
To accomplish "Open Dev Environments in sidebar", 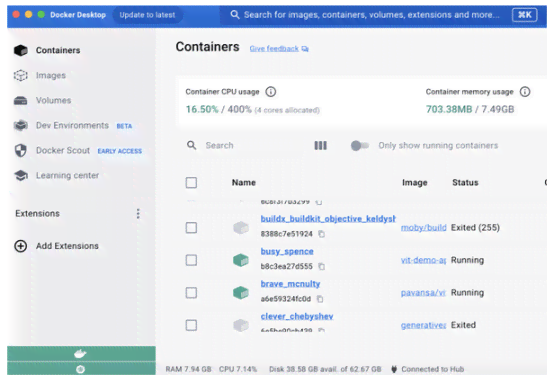I will coord(72,125).
